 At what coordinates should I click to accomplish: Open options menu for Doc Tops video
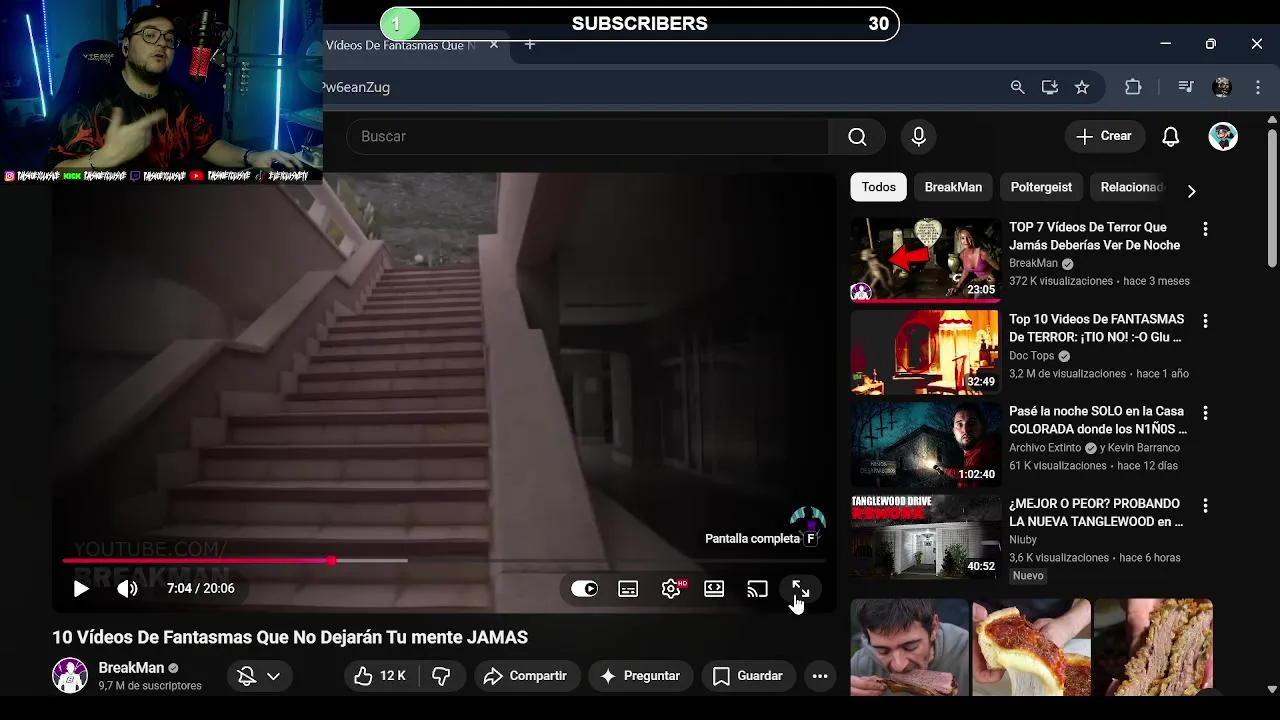click(x=1205, y=321)
